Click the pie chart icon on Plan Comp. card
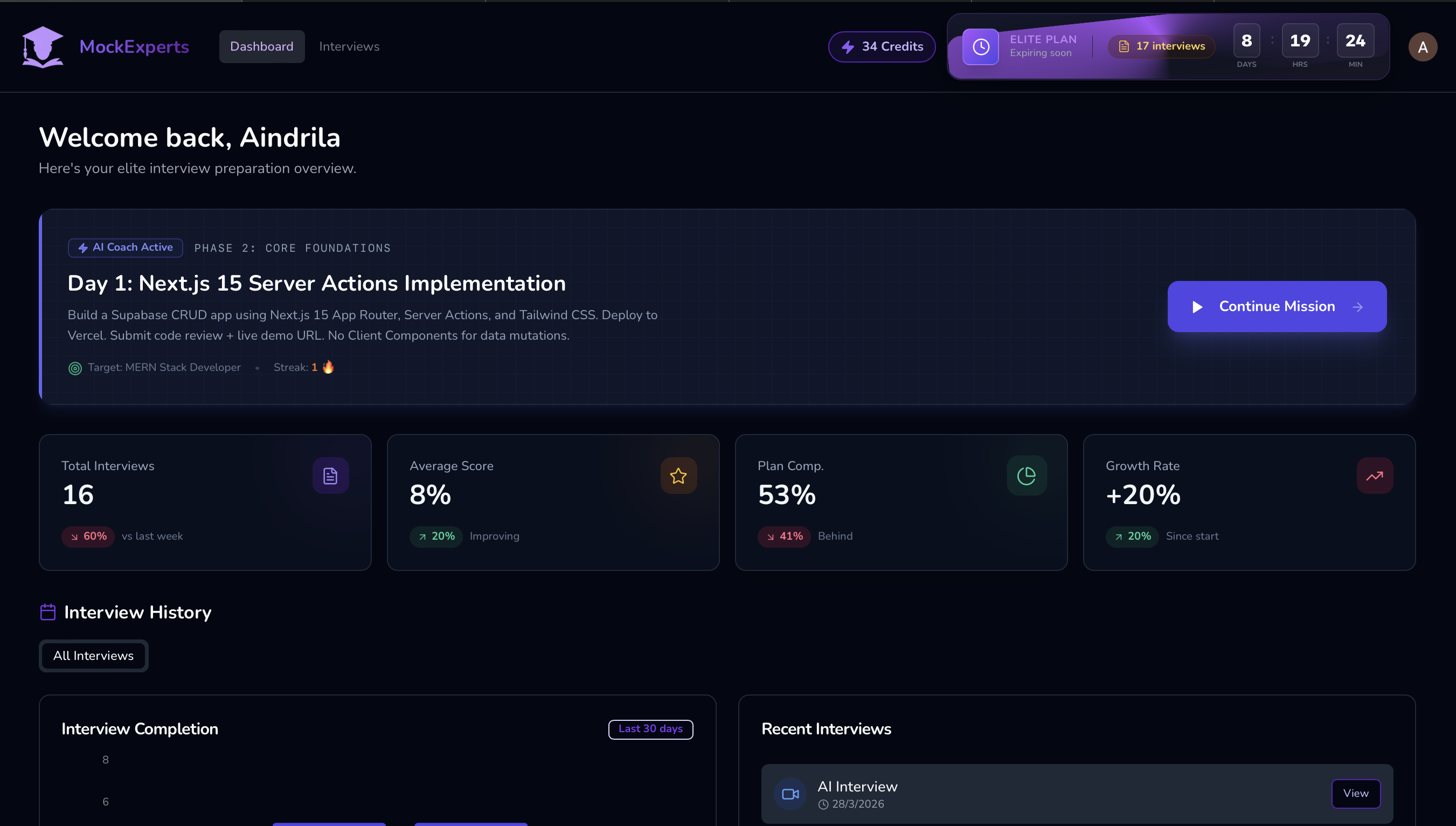 (x=1027, y=476)
